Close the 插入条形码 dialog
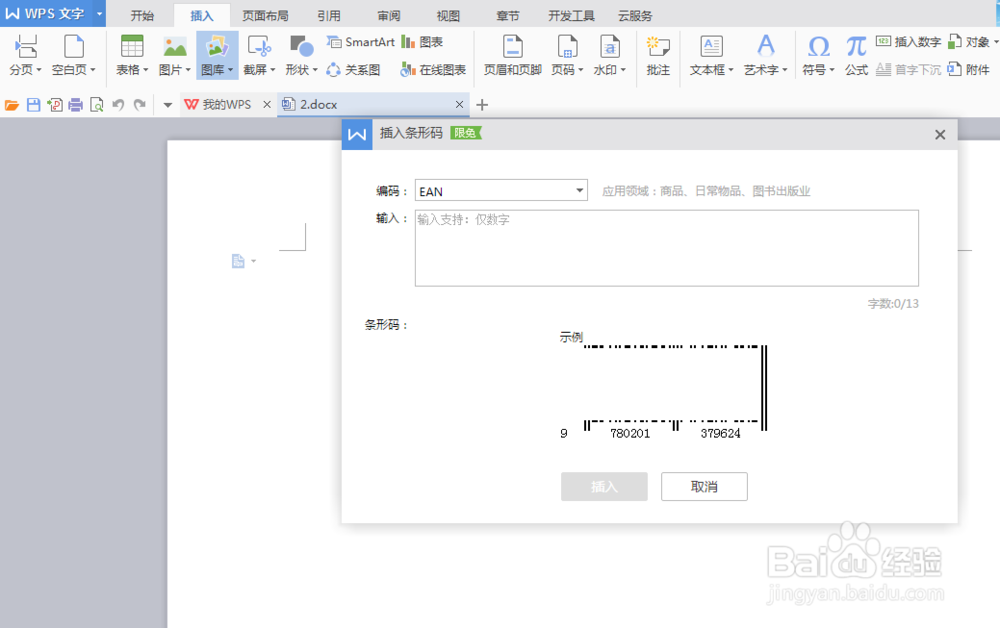 pyautogui.click(x=939, y=135)
